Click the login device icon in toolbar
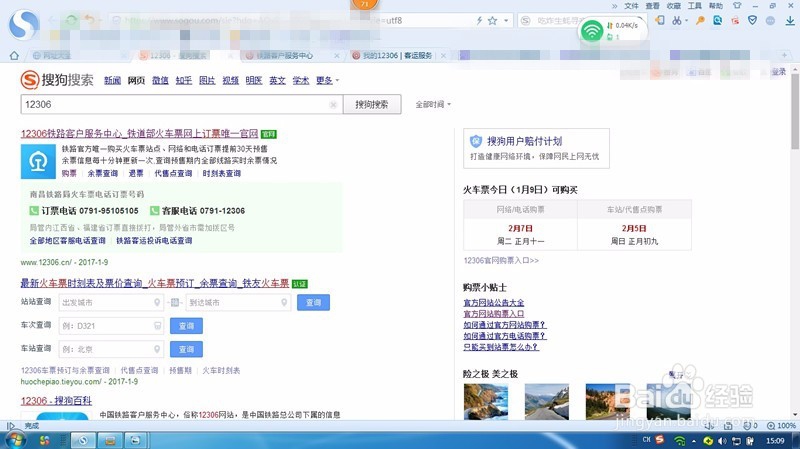800x449 pixels. (660, 20)
